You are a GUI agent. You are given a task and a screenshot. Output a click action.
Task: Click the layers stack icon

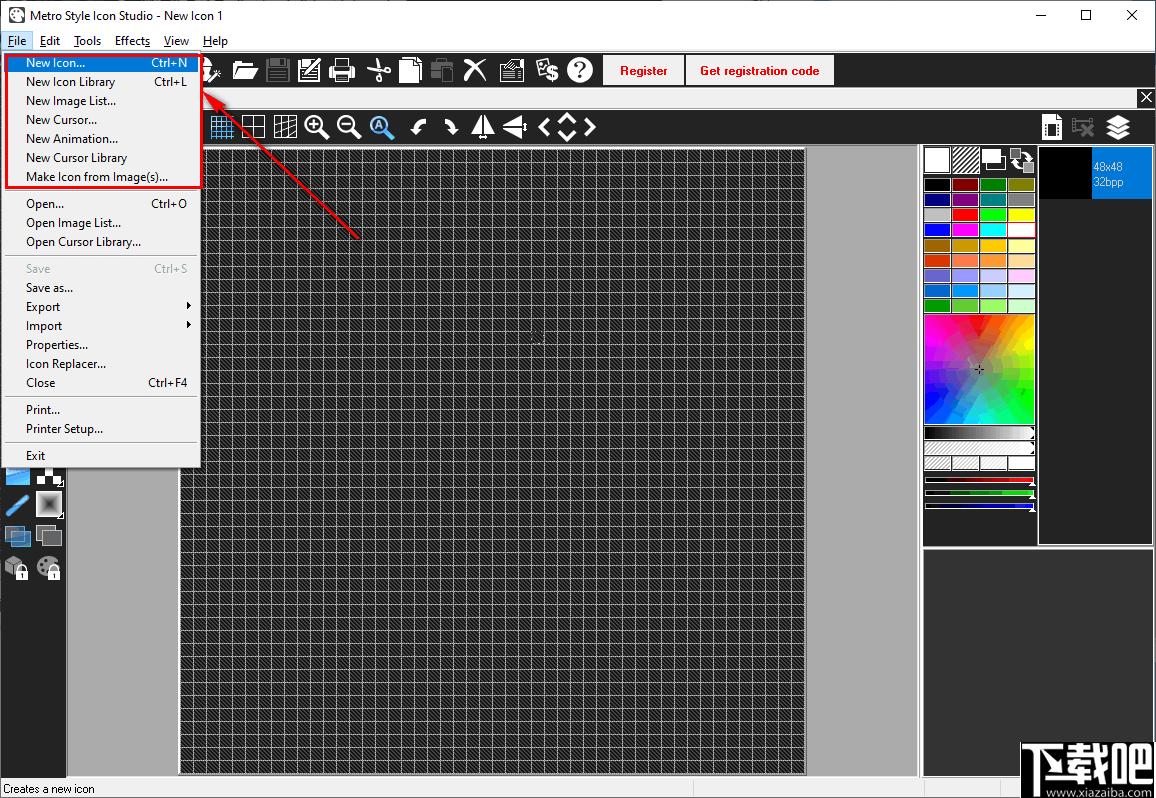pos(1118,127)
